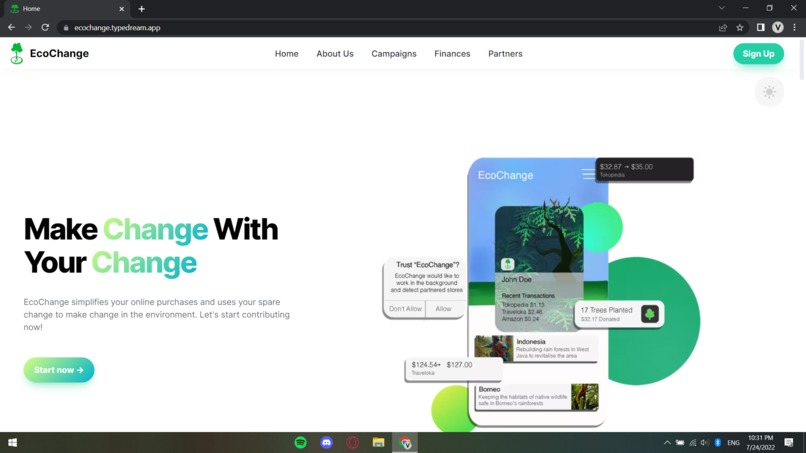806x453 pixels.
Task: Click the 17 Trees Planted tree icon
Action: [x=650, y=314]
